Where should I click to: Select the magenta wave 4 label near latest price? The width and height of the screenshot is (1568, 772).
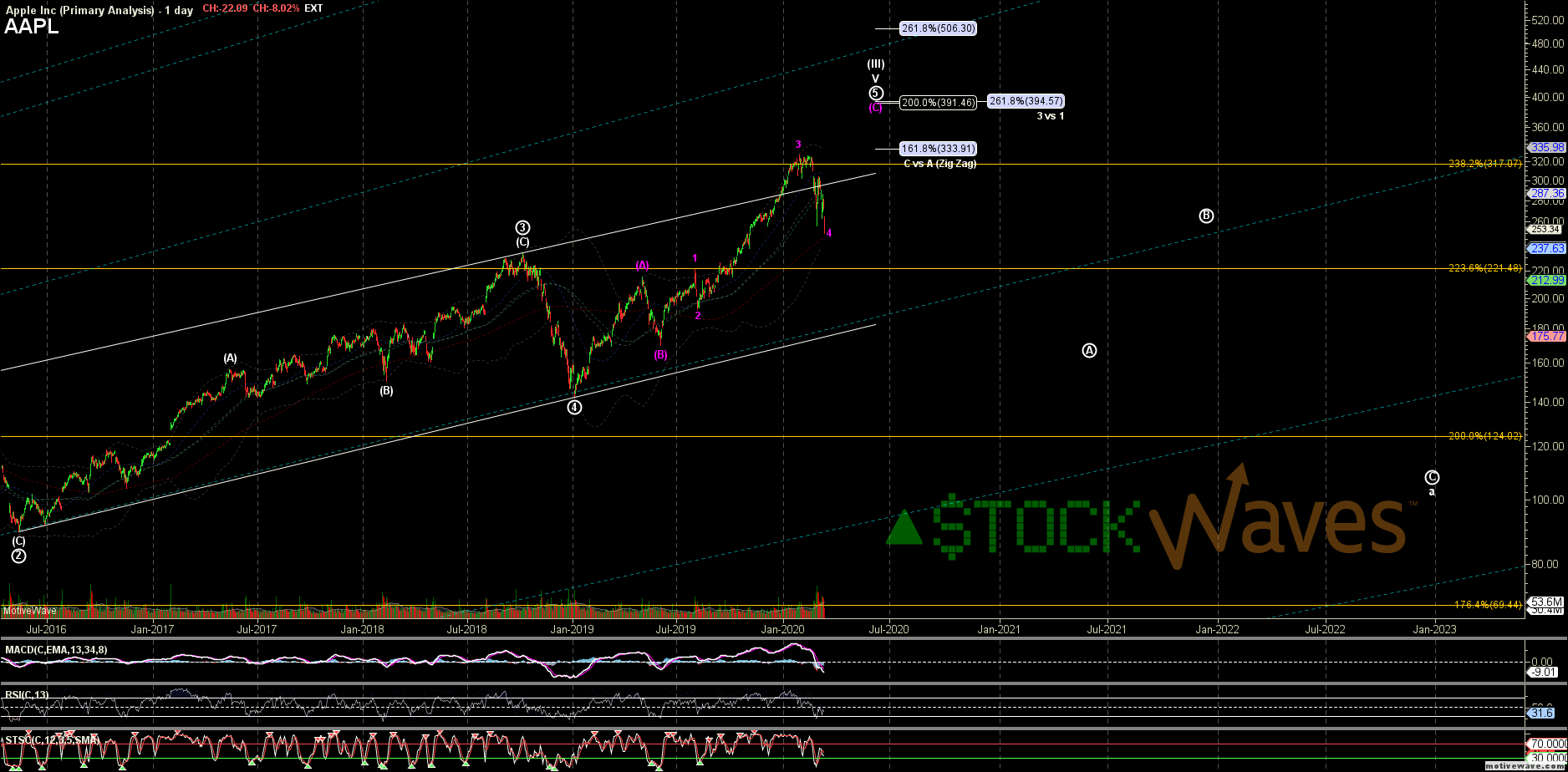click(x=828, y=233)
